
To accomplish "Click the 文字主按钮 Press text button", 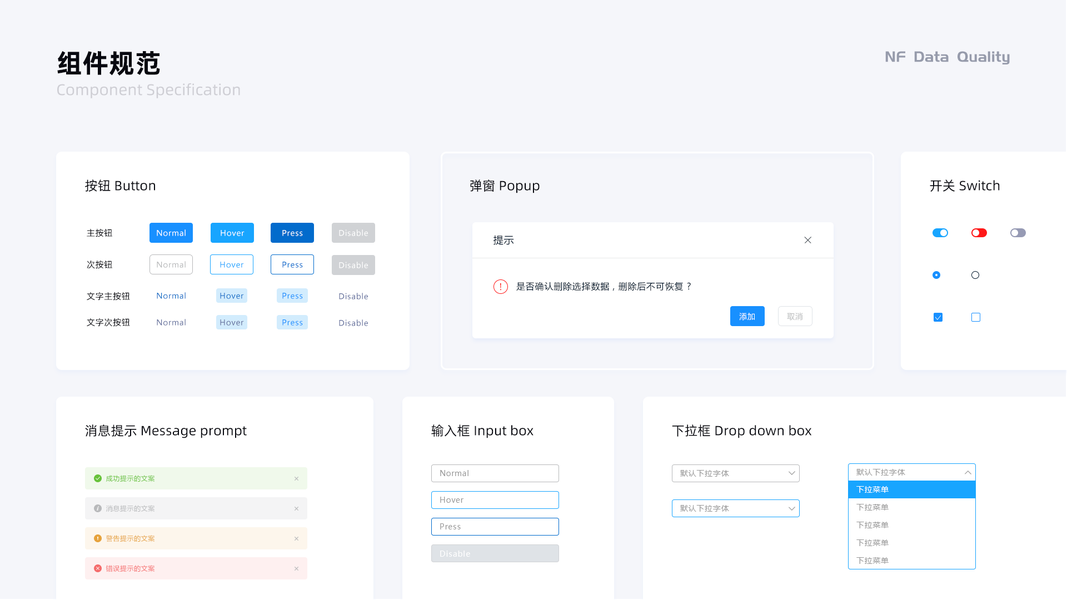I will 292,296.
